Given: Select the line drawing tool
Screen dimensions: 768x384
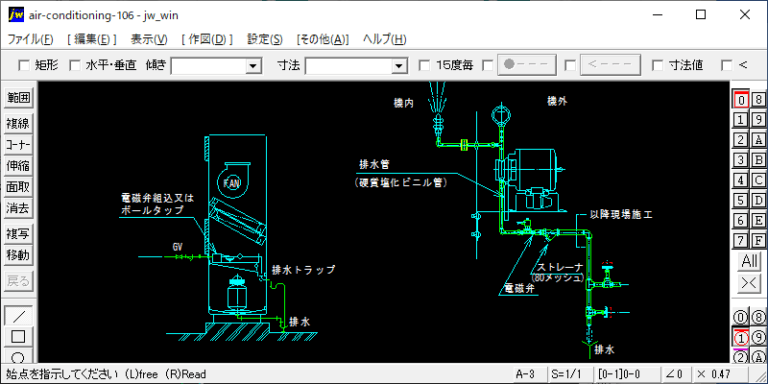Looking at the screenshot, I should click(19, 316).
